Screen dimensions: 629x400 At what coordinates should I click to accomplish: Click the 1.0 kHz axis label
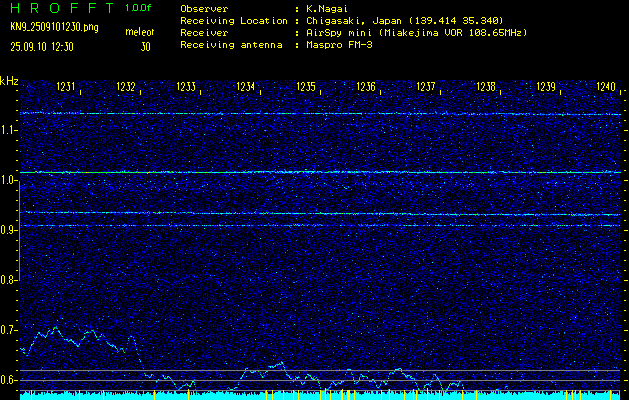click(x=8, y=181)
